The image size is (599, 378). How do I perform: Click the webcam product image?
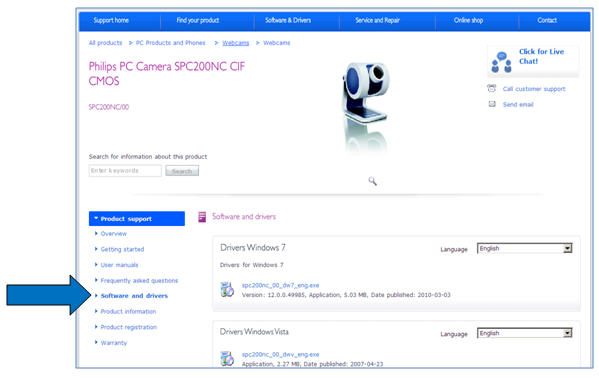click(365, 107)
